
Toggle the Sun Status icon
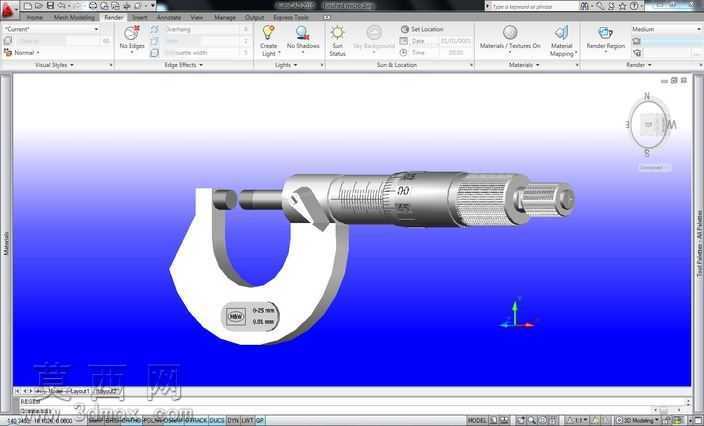click(337, 33)
